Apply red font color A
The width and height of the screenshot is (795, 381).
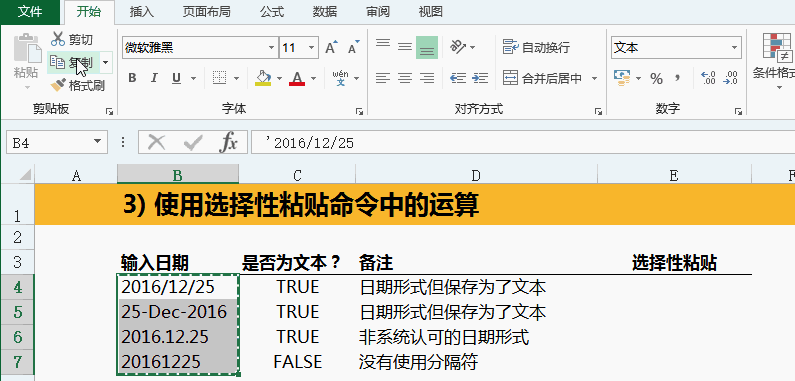pyautogui.click(x=297, y=78)
